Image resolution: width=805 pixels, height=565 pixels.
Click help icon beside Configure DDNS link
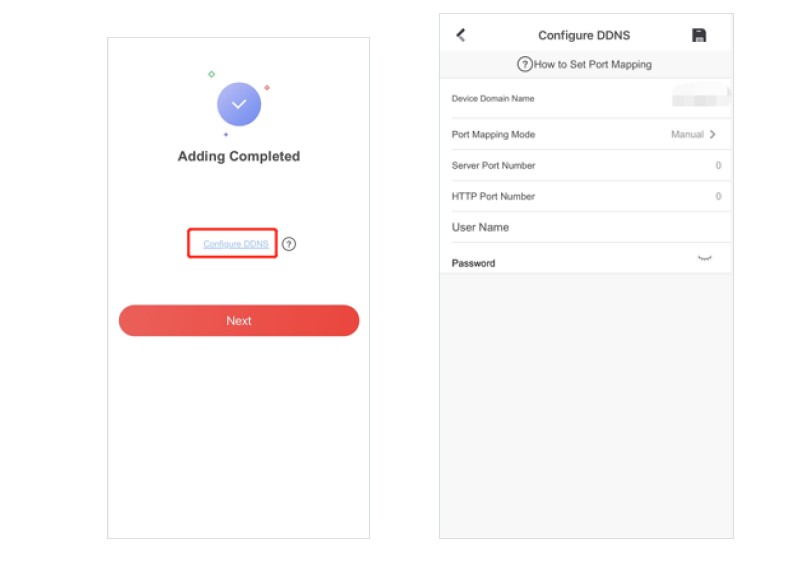289,244
